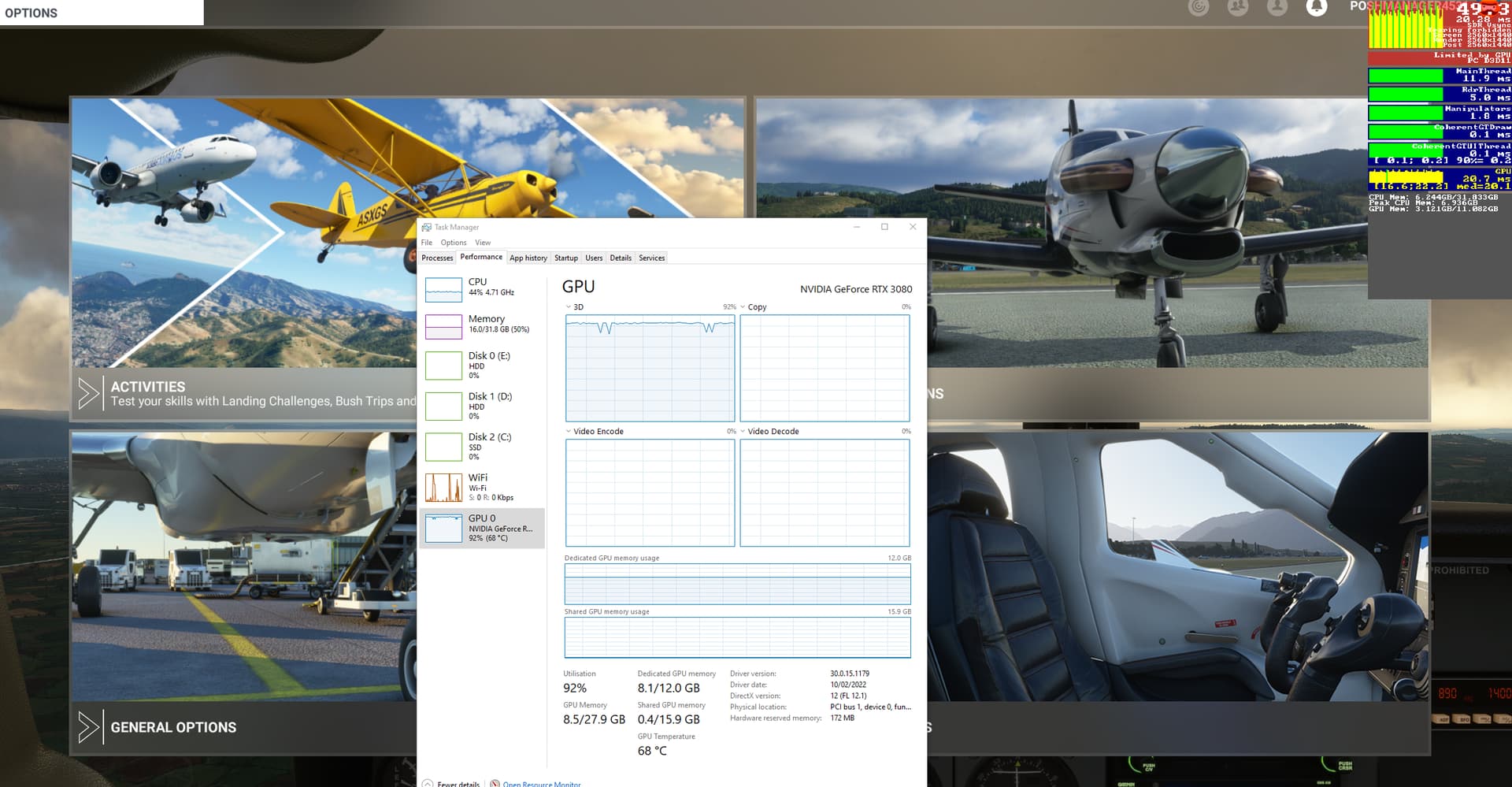Click the Dedicated GPU memory usage graph

737,584
